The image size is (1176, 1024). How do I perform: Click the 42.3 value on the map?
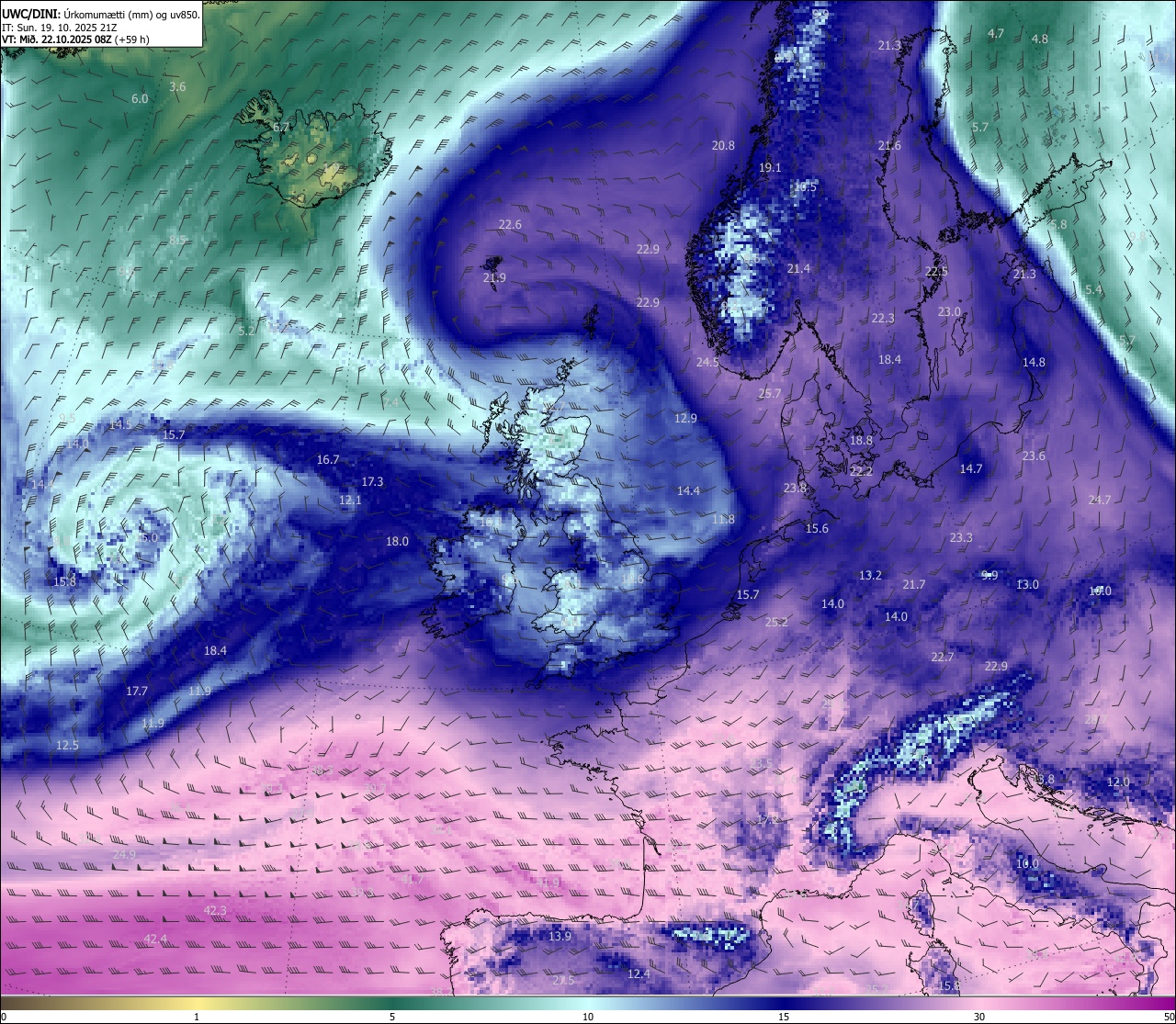[215, 911]
